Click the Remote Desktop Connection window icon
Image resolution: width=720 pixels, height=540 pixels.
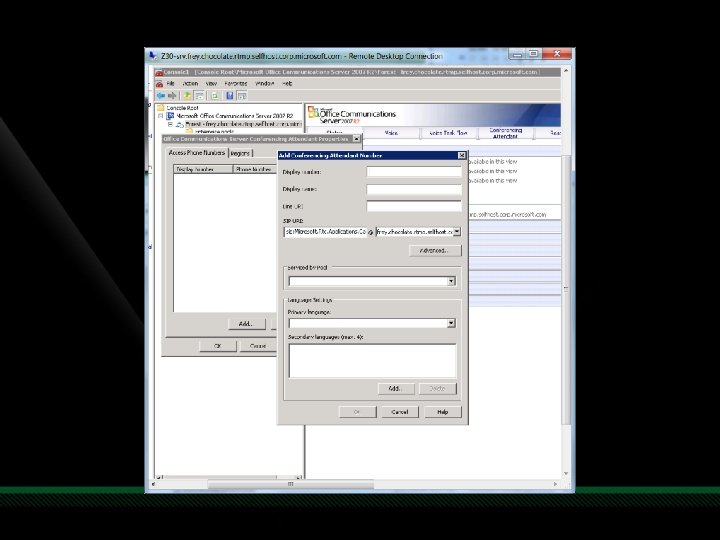(152, 56)
